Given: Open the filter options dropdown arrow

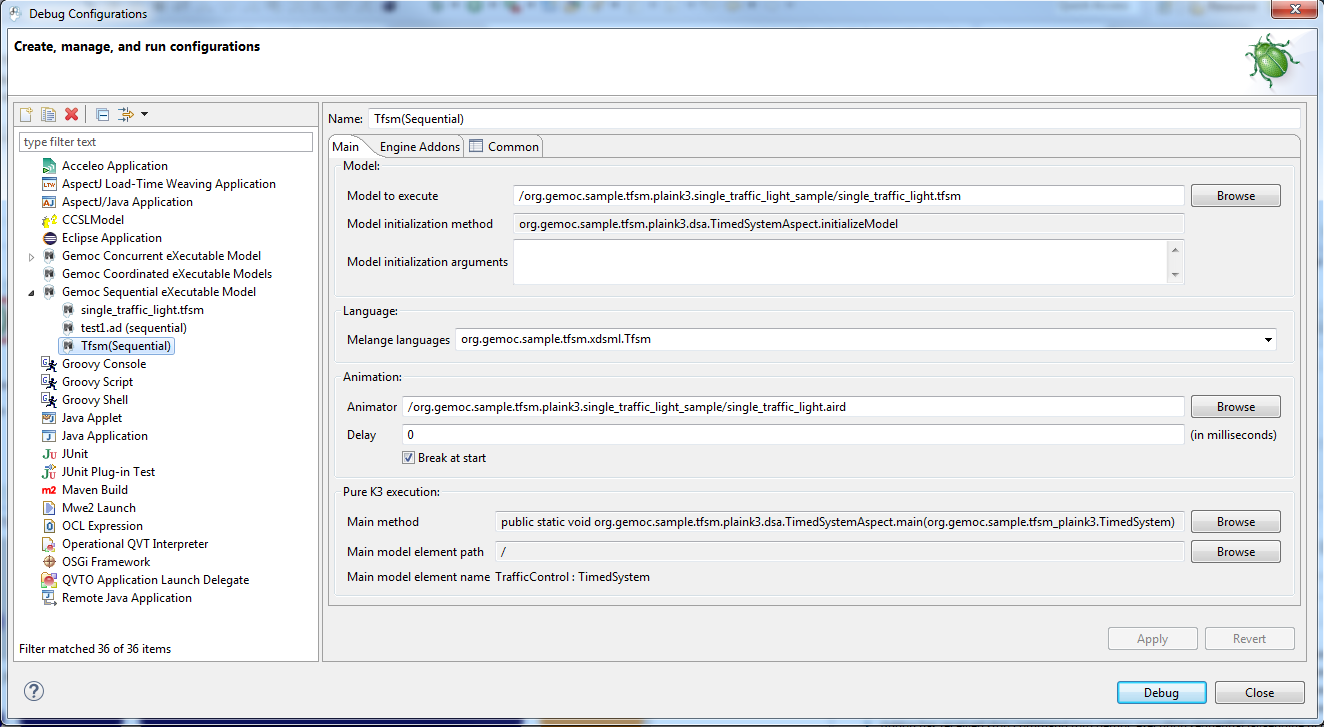Looking at the screenshot, I should 145,114.
